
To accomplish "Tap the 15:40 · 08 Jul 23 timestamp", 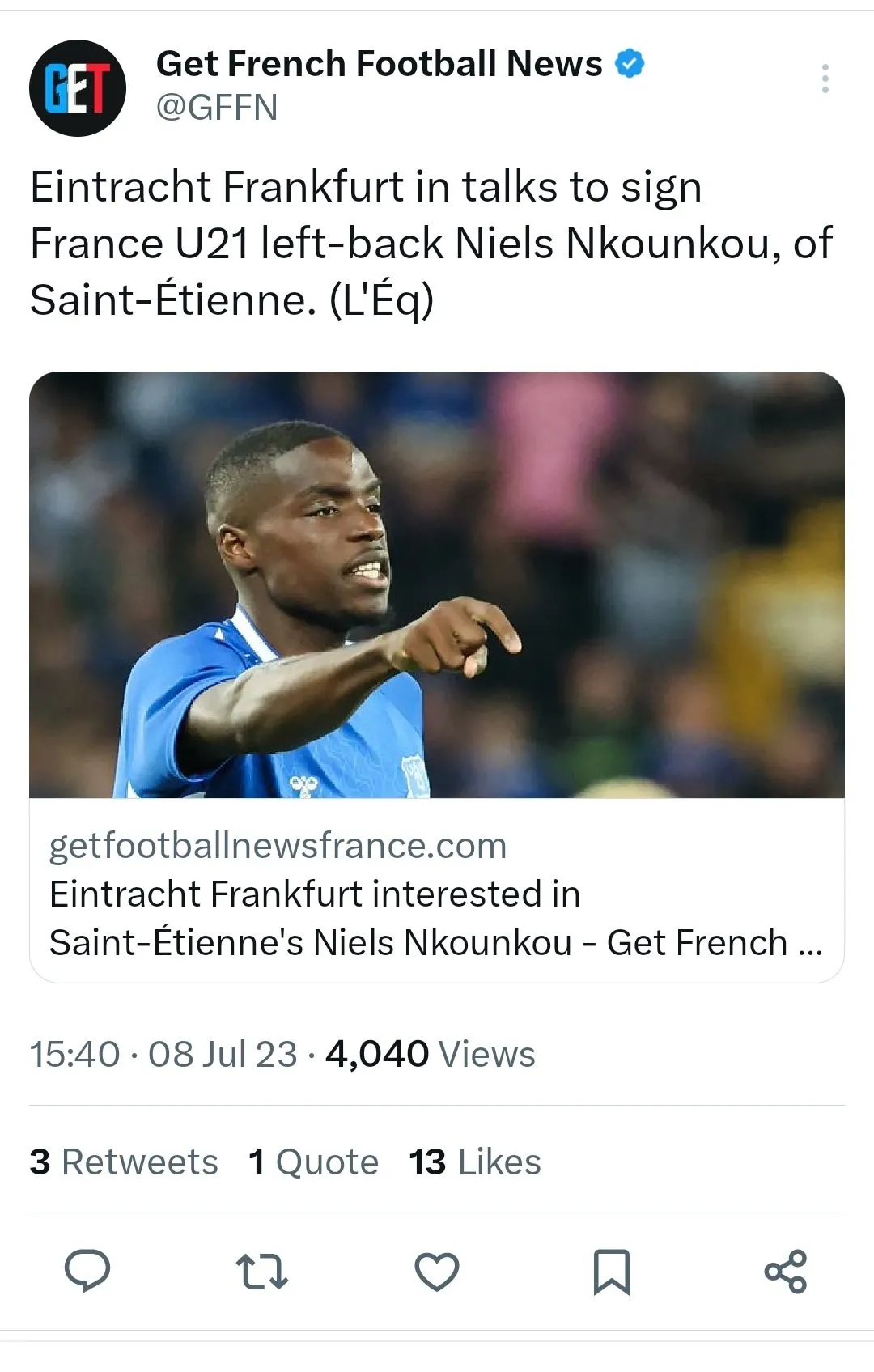I will pyautogui.click(x=163, y=1055).
